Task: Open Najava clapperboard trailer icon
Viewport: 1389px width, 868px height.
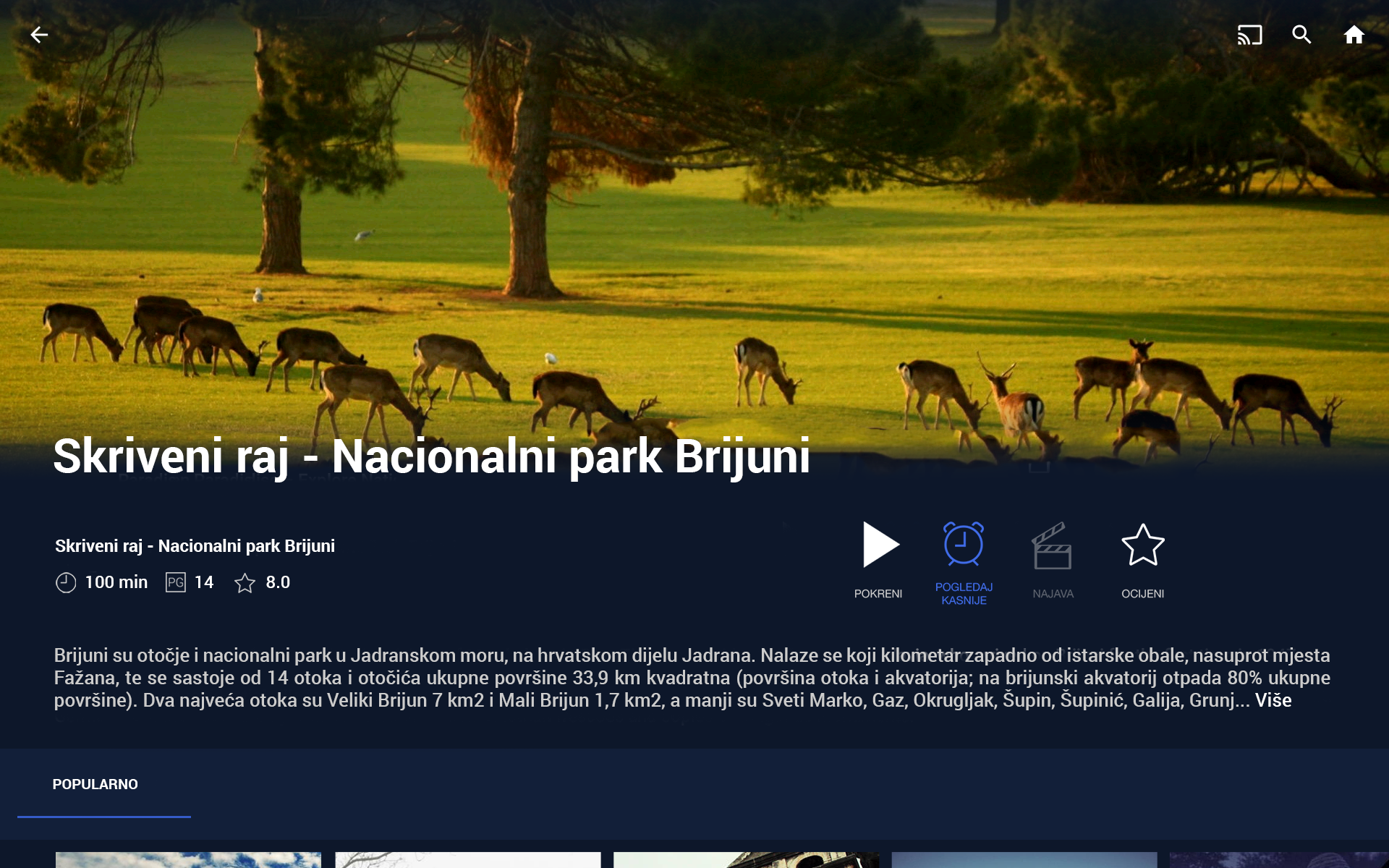Action: click(1053, 546)
